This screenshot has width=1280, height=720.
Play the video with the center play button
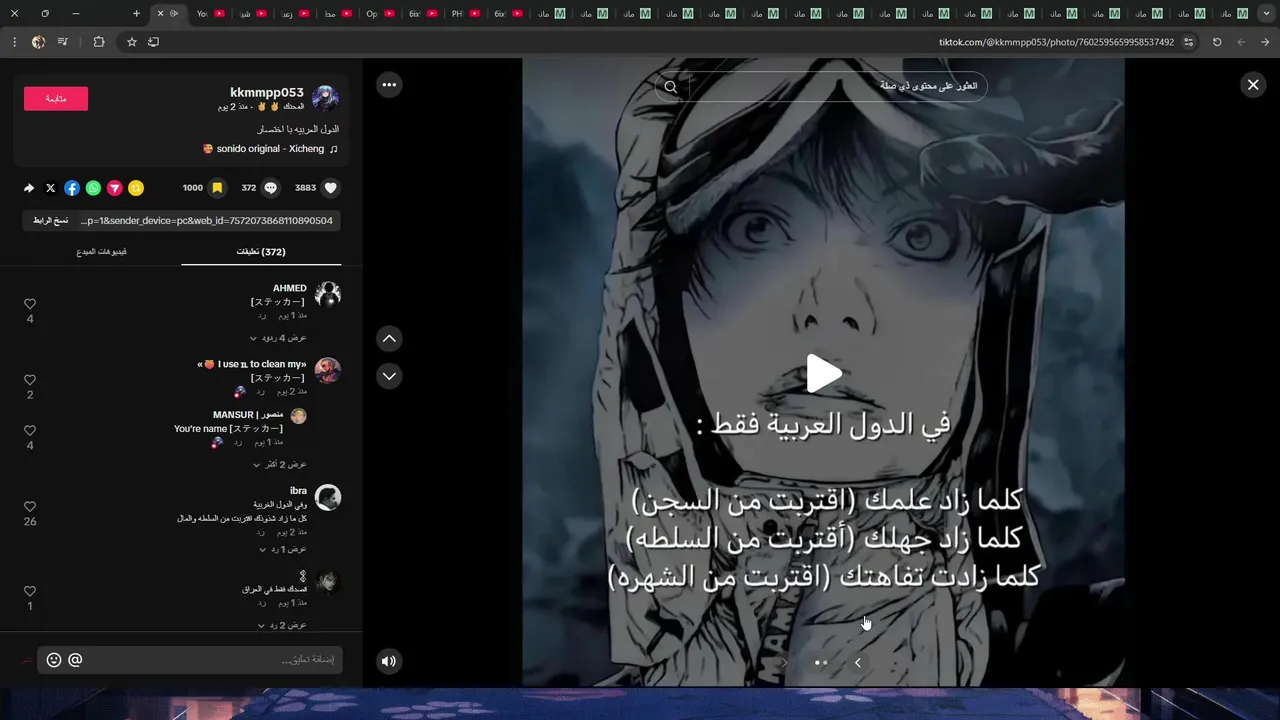pos(824,374)
